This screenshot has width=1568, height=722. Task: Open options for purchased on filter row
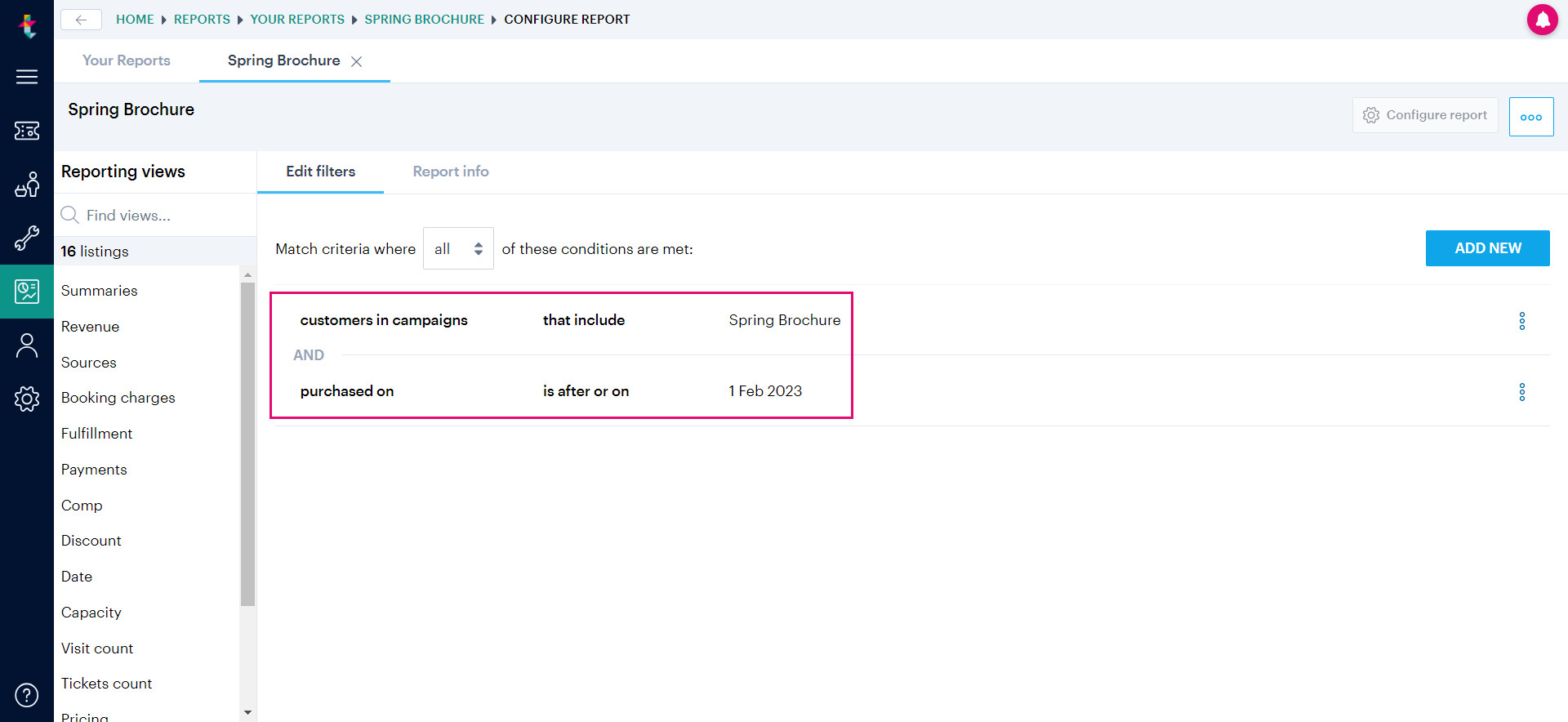point(1522,392)
